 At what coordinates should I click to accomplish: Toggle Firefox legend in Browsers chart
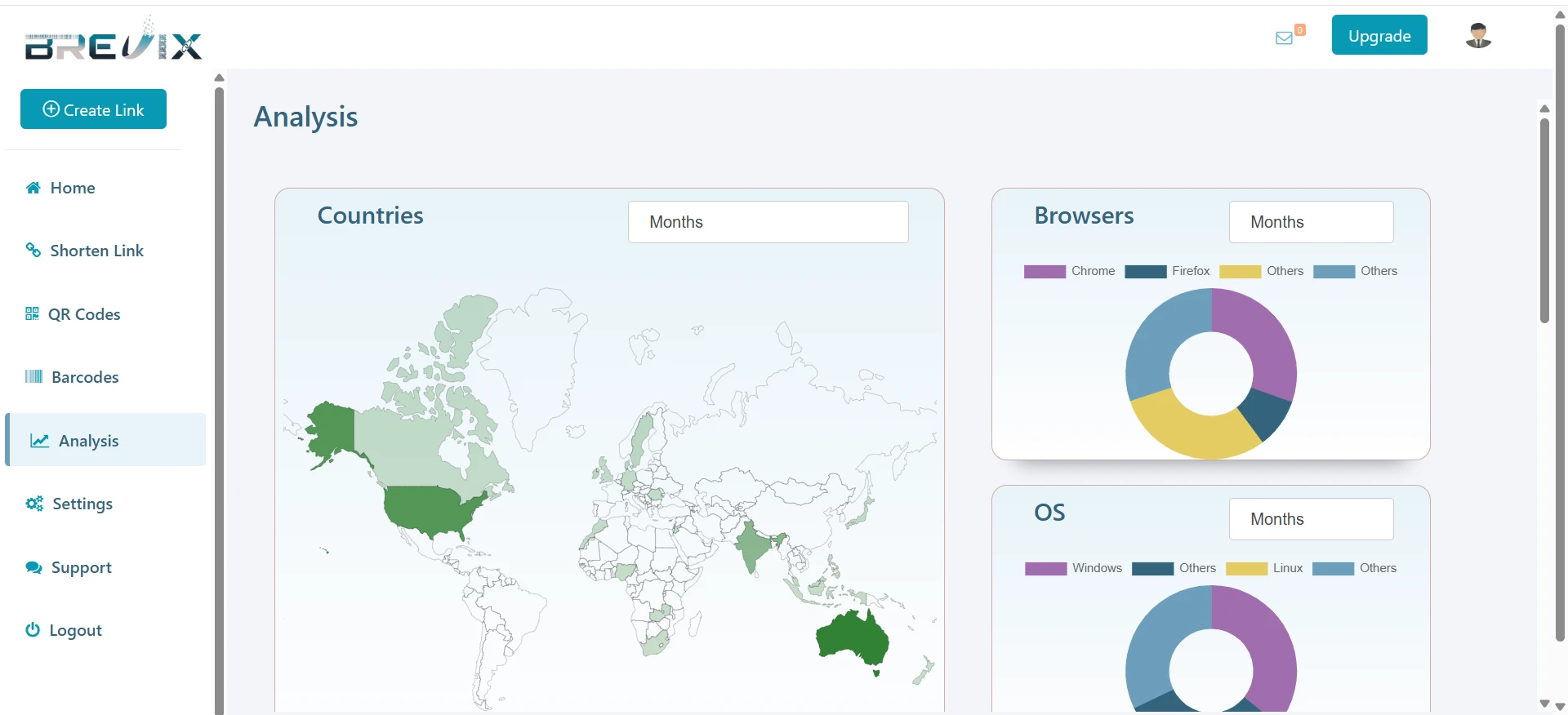point(1167,272)
